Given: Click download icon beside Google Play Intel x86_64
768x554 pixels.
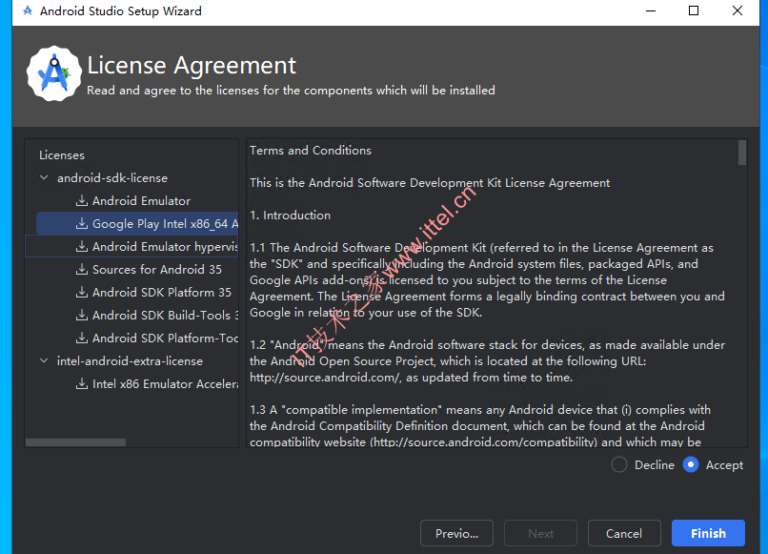Looking at the screenshot, I should [x=82, y=224].
